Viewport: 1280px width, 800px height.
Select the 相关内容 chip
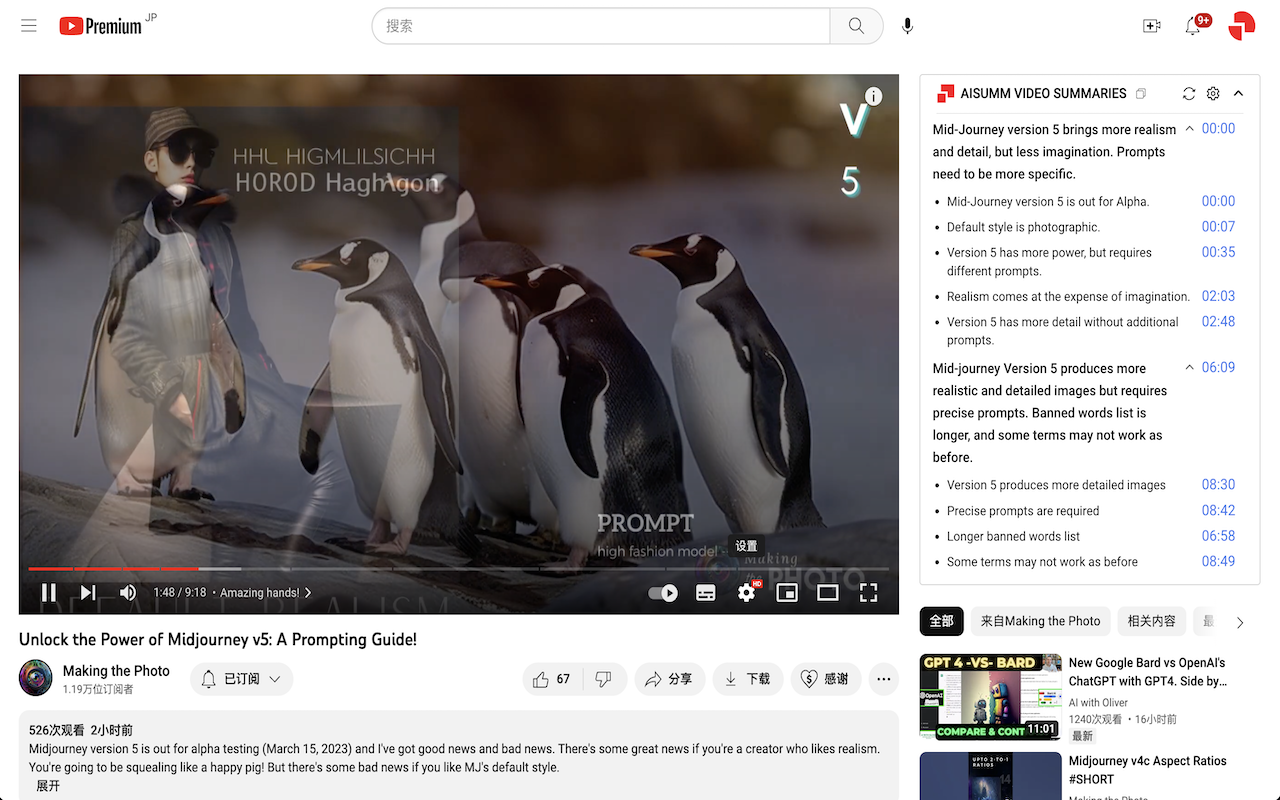[1151, 621]
